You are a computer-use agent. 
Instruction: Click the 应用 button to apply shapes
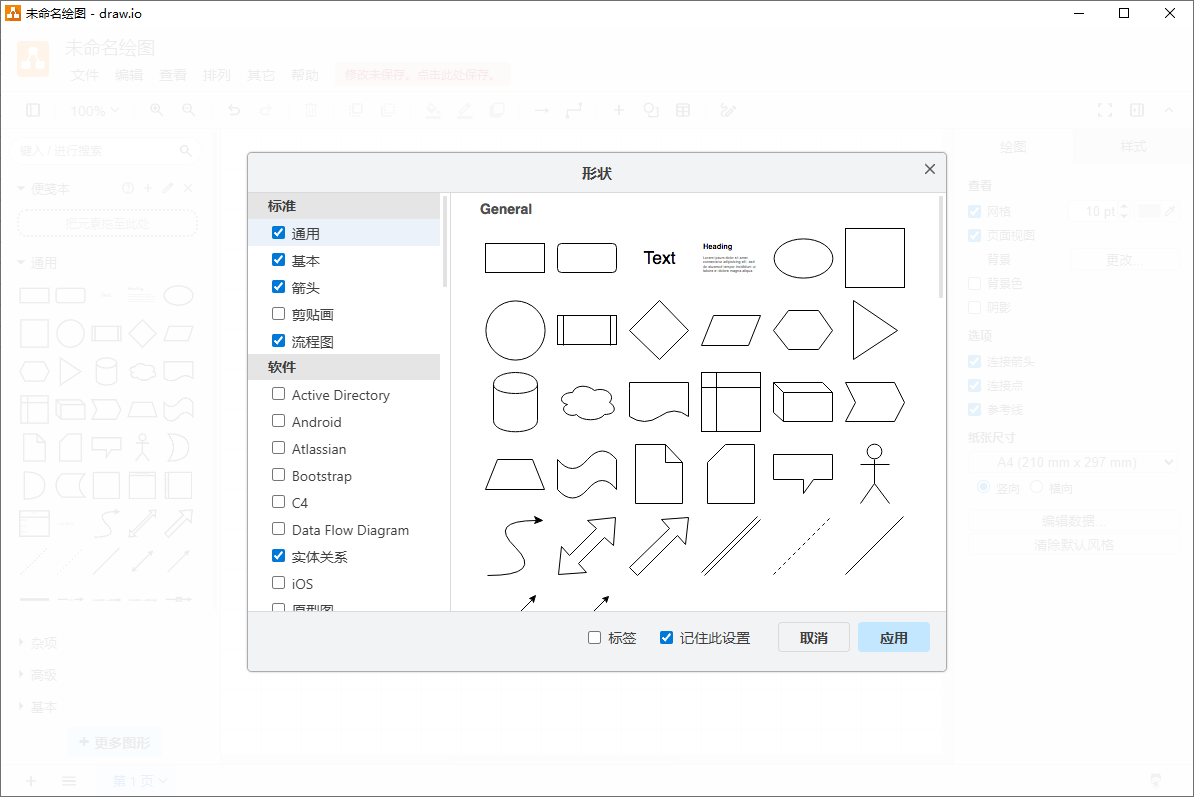tap(893, 637)
